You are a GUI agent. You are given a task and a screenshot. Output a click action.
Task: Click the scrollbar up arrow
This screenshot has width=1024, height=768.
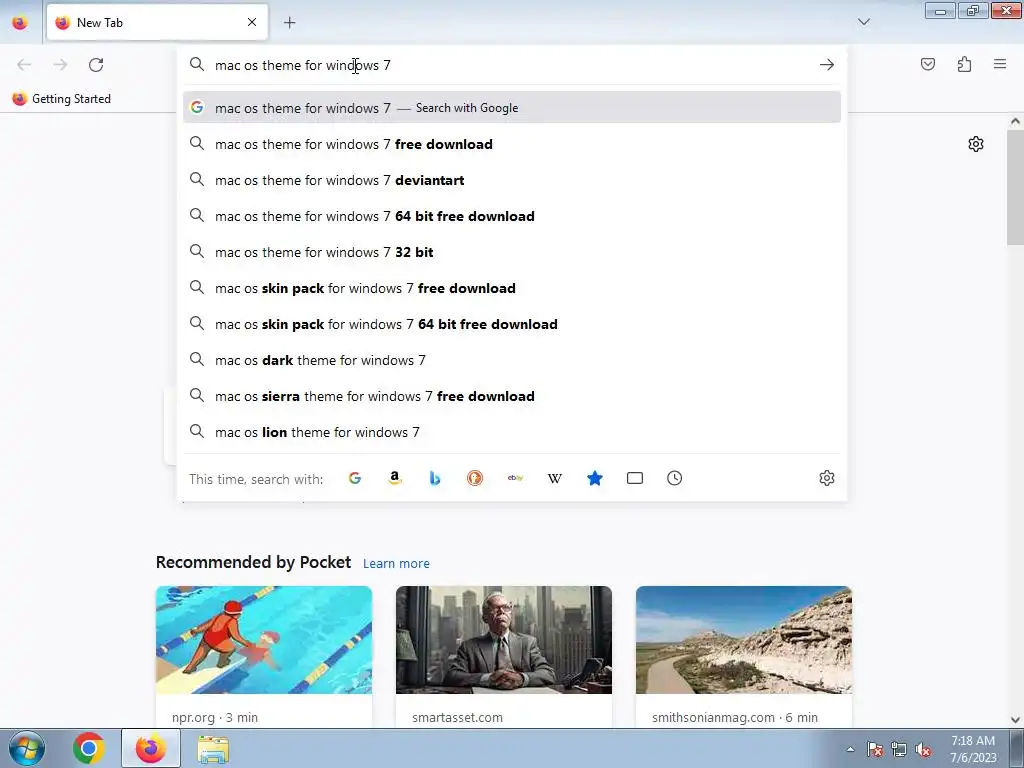[x=1016, y=121]
